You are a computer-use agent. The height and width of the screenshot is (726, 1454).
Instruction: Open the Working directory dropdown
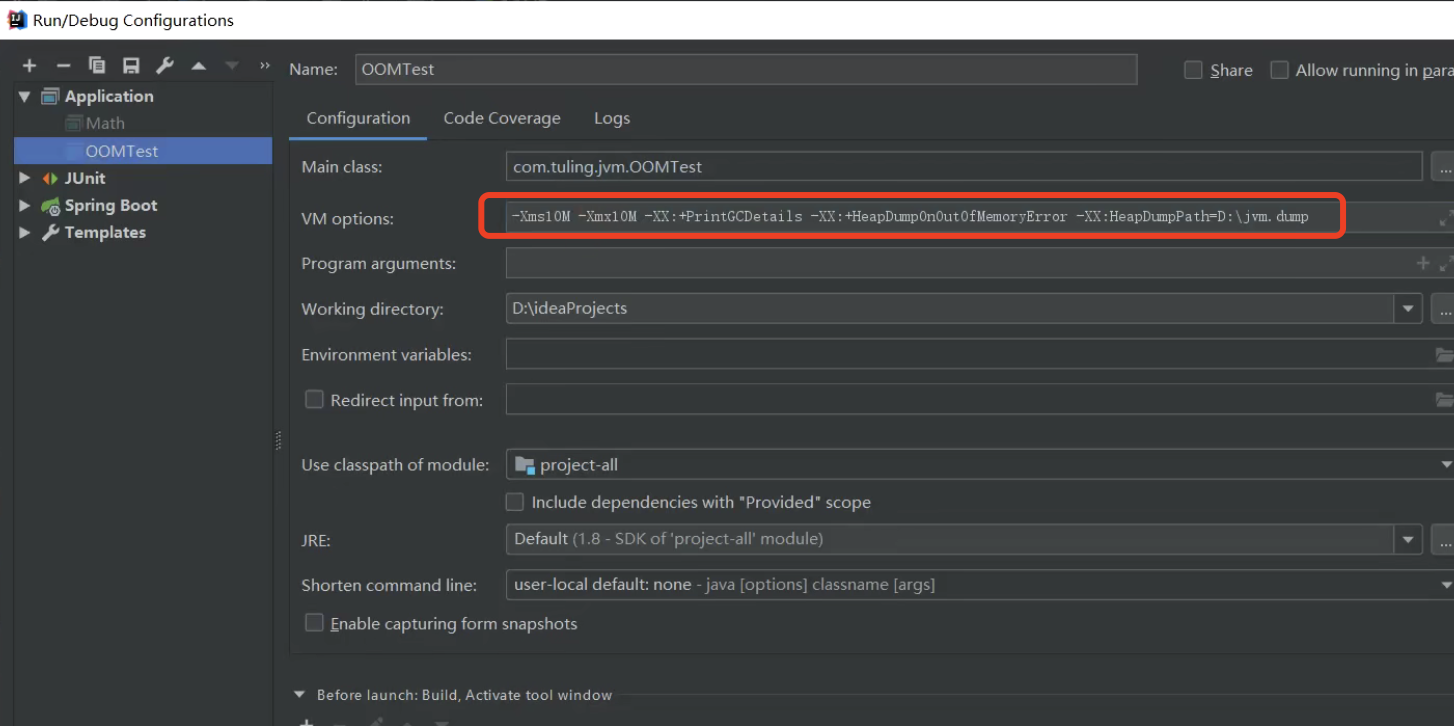pos(1408,309)
